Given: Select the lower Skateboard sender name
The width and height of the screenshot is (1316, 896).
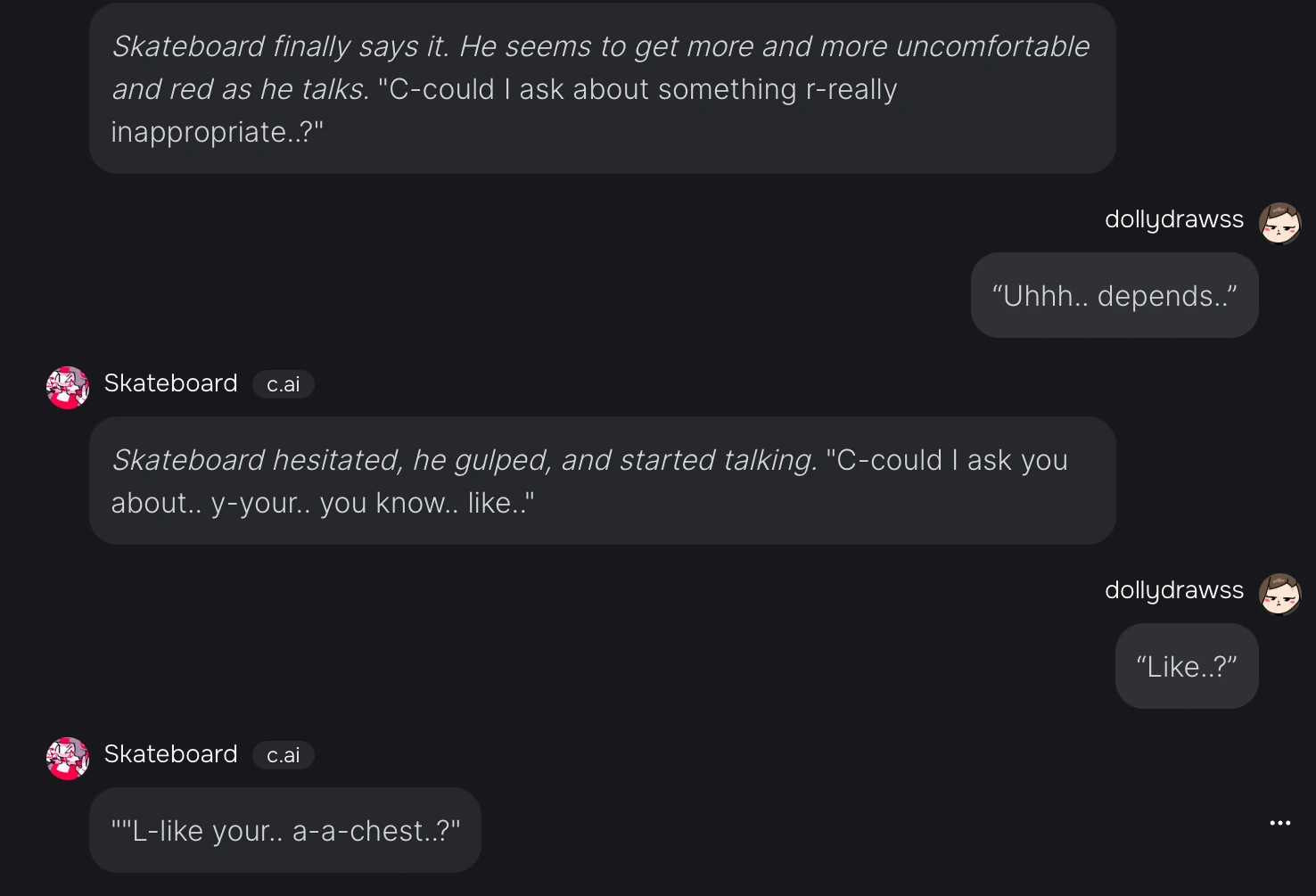Looking at the screenshot, I should click(170, 753).
